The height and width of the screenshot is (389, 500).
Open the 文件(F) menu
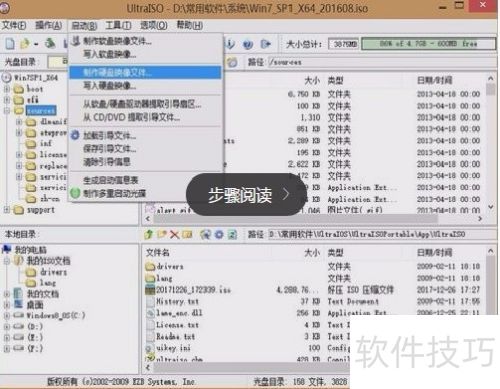14,25
